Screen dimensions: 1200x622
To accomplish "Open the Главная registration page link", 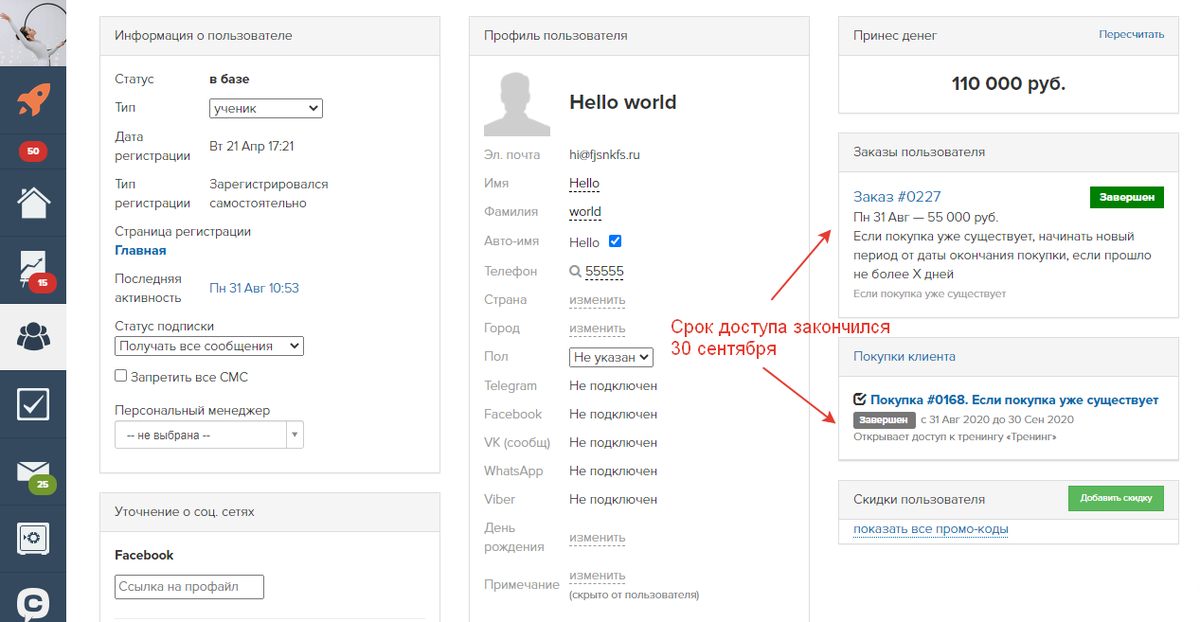I will tap(140, 250).
